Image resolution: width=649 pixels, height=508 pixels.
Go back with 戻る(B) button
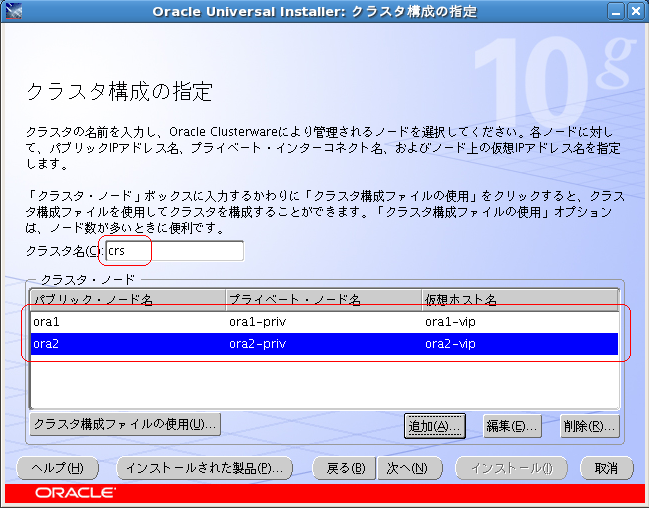pos(344,468)
